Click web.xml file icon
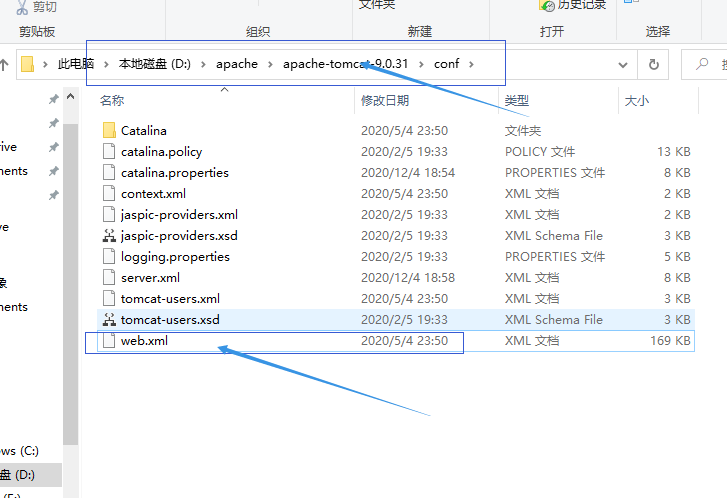This screenshot has width=727, height=498. point(109,340)
